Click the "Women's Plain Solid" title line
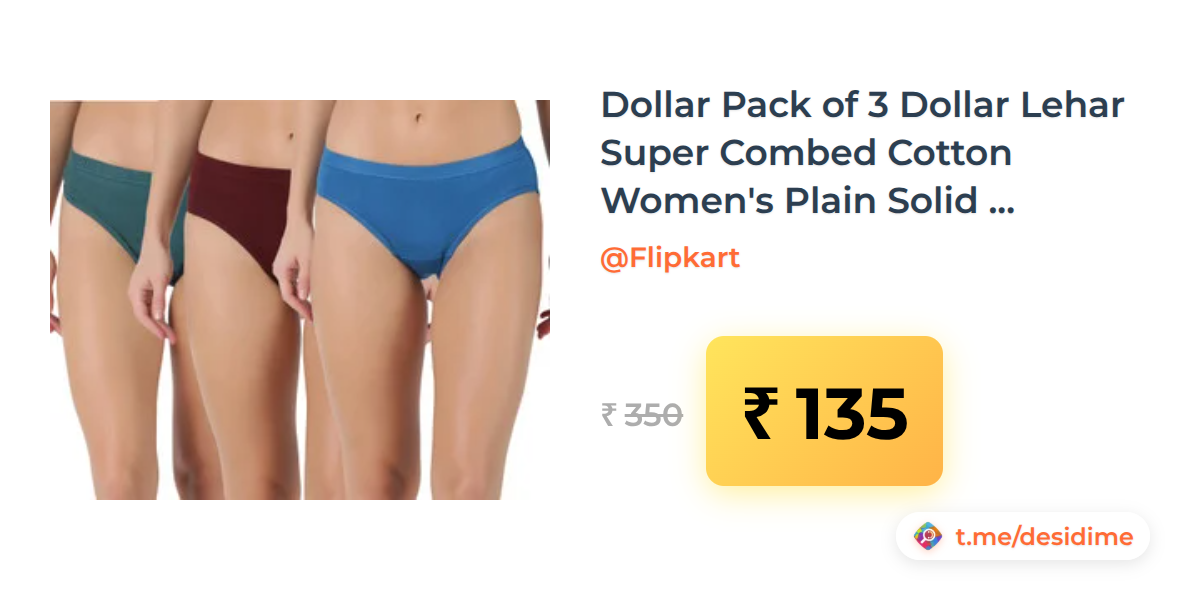The height and width of the screenshot is (600, 1200). pos(789,200)
